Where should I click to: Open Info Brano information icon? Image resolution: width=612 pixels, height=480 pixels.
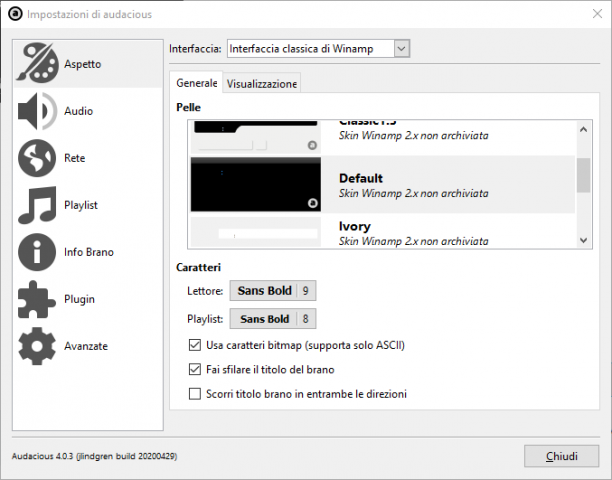pos(37,252)
